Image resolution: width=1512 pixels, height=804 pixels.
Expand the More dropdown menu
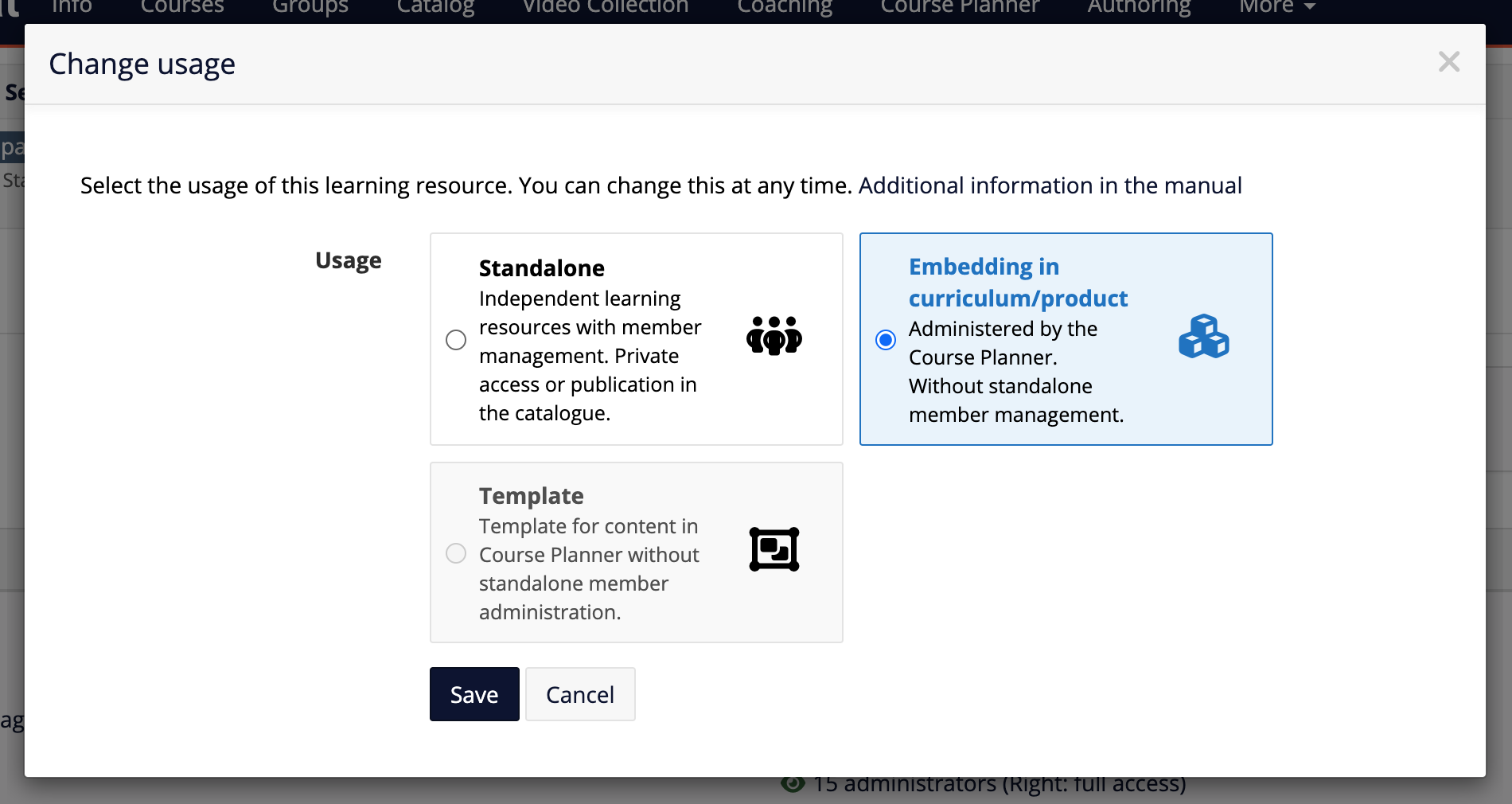pyautogui.click(x=1275, y=6)
